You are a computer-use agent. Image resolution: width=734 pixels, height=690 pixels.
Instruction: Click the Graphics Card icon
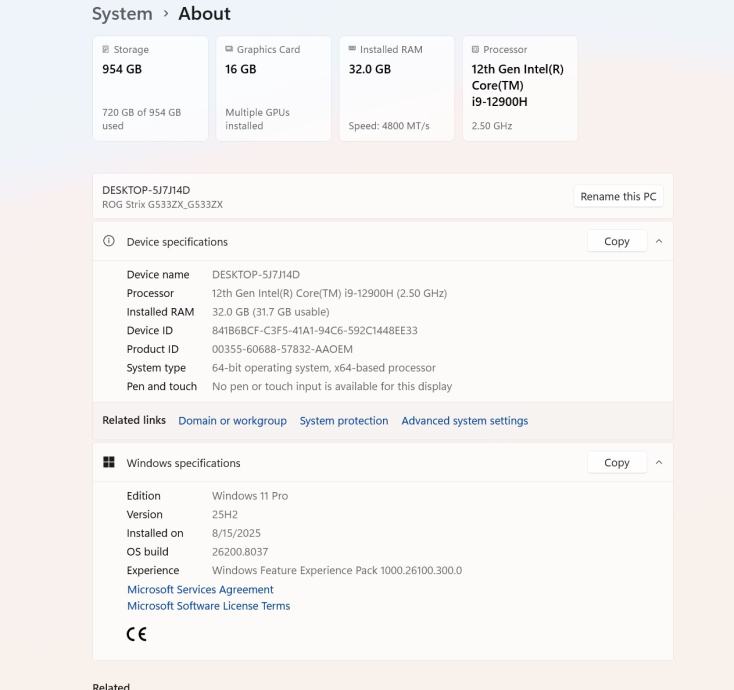click(229, 50)
